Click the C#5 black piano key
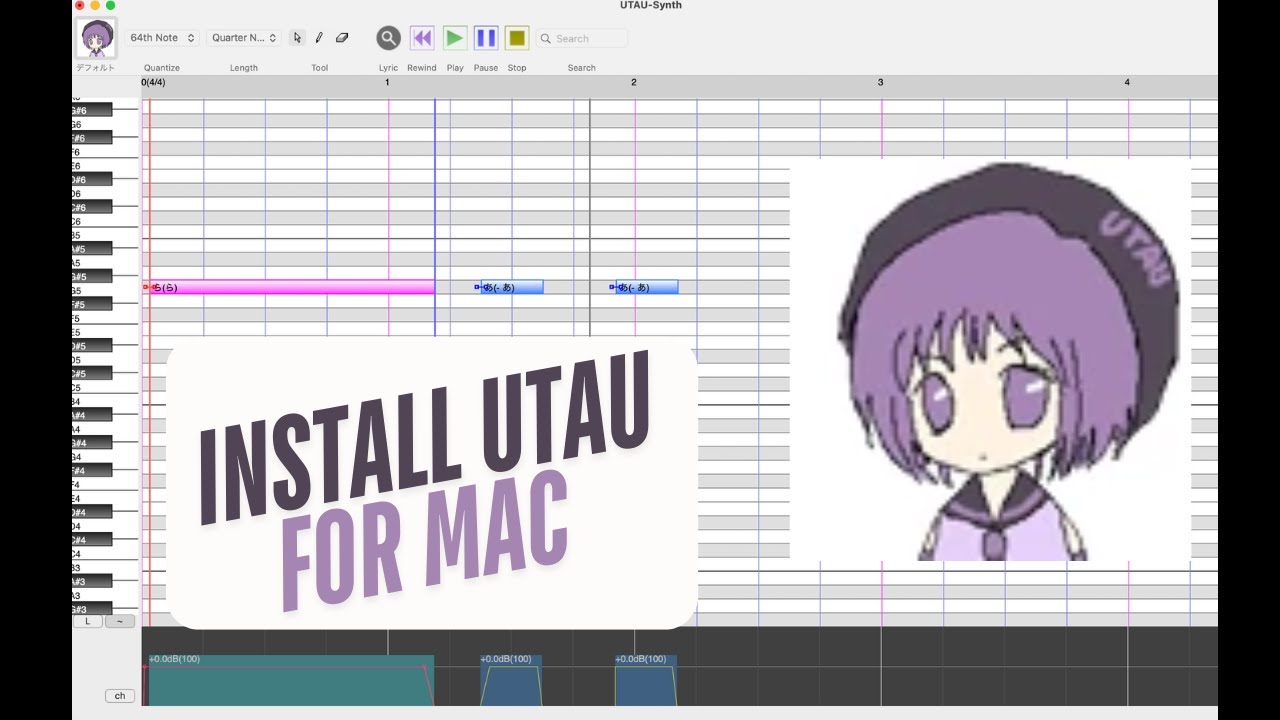The height and width of the screenshot is (720, 1280). point(92,374)
